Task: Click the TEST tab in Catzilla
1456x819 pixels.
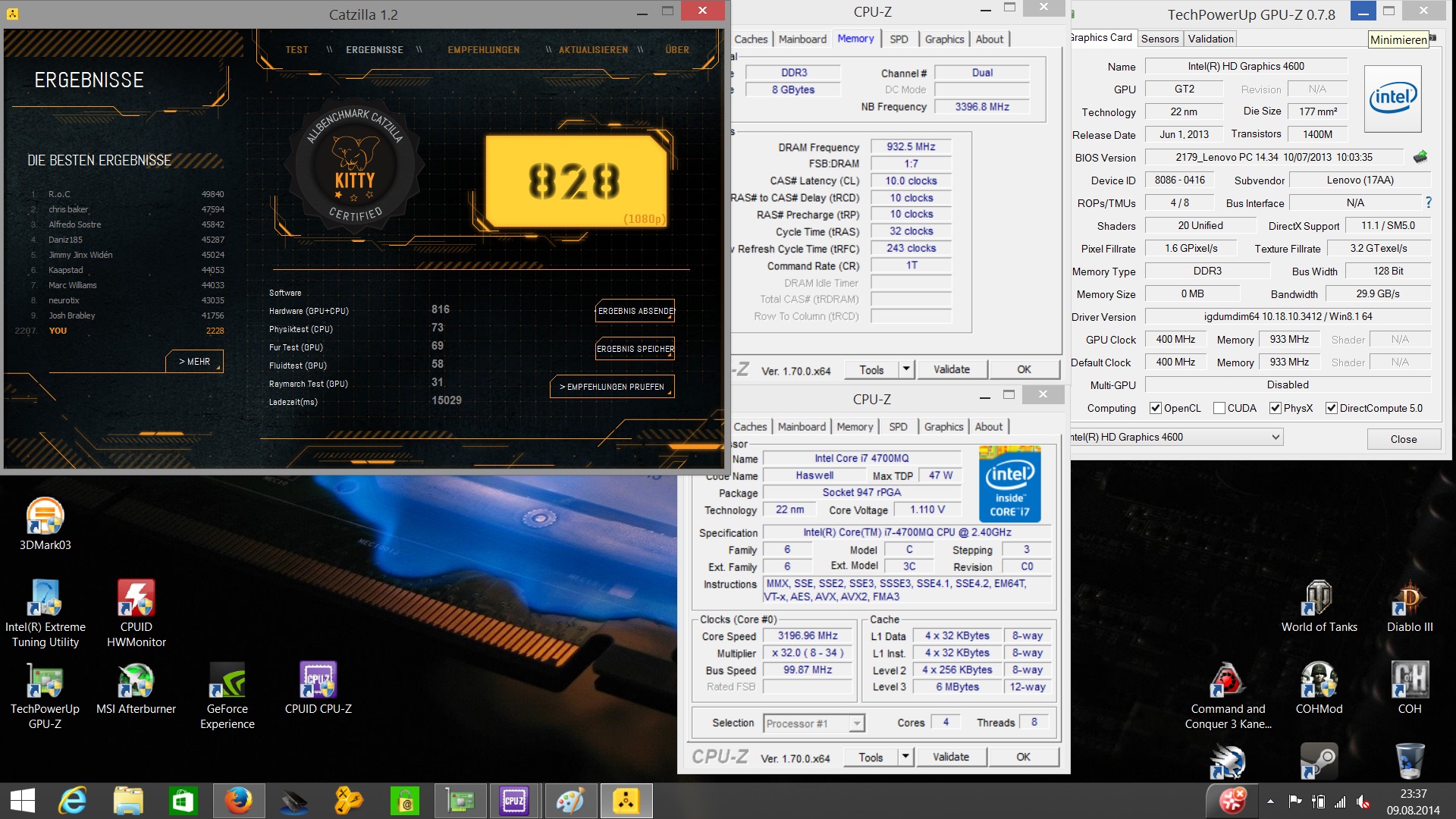Action: pyautogui.click(x=297, y=50)
